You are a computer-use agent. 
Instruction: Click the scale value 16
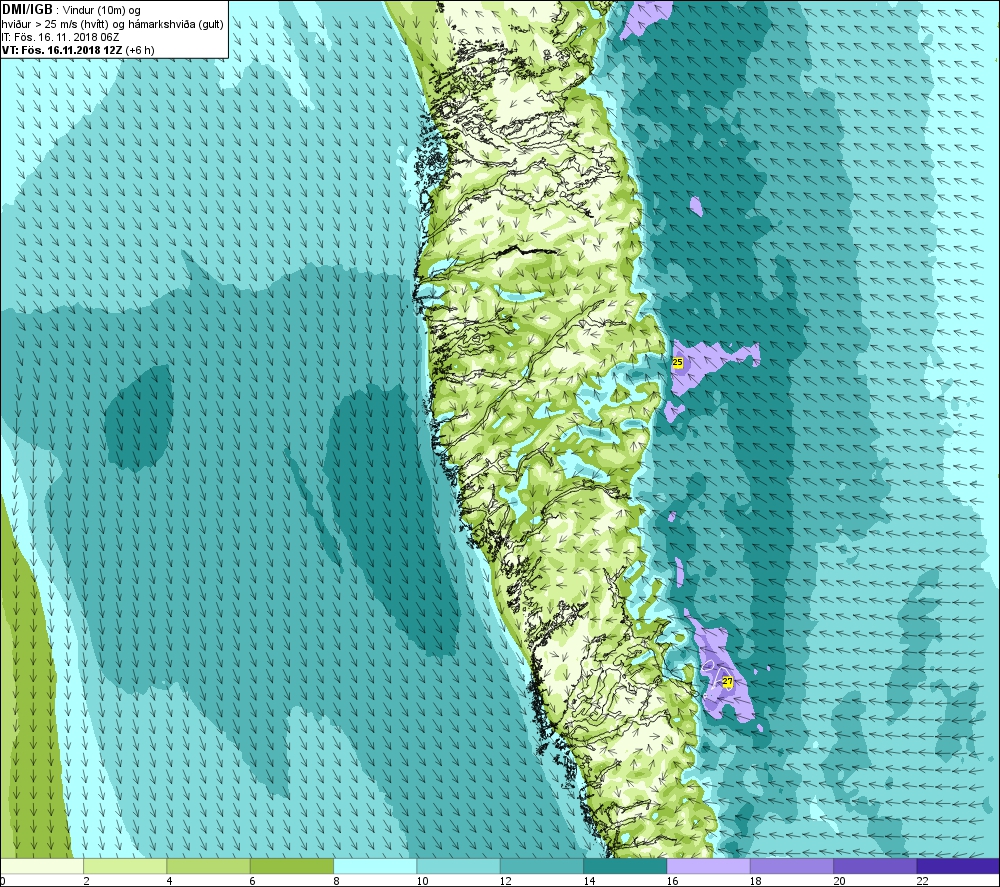[672, 881]
